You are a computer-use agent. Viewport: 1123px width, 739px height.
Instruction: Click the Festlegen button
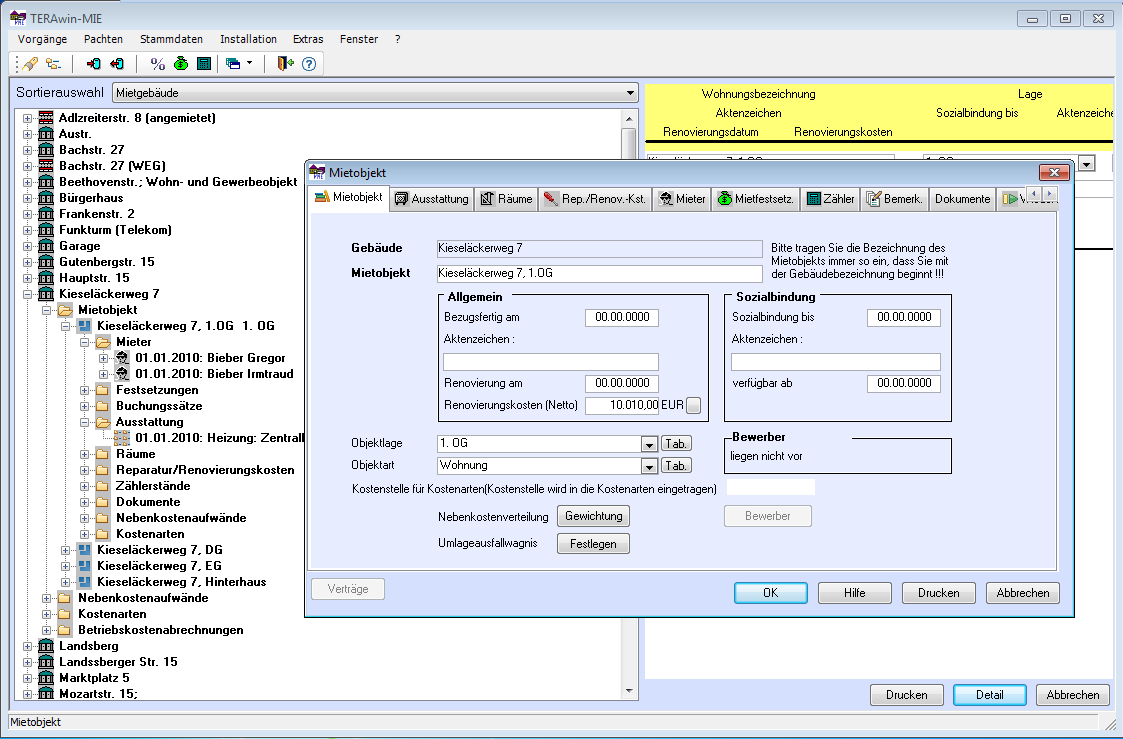tap(593, 544)
